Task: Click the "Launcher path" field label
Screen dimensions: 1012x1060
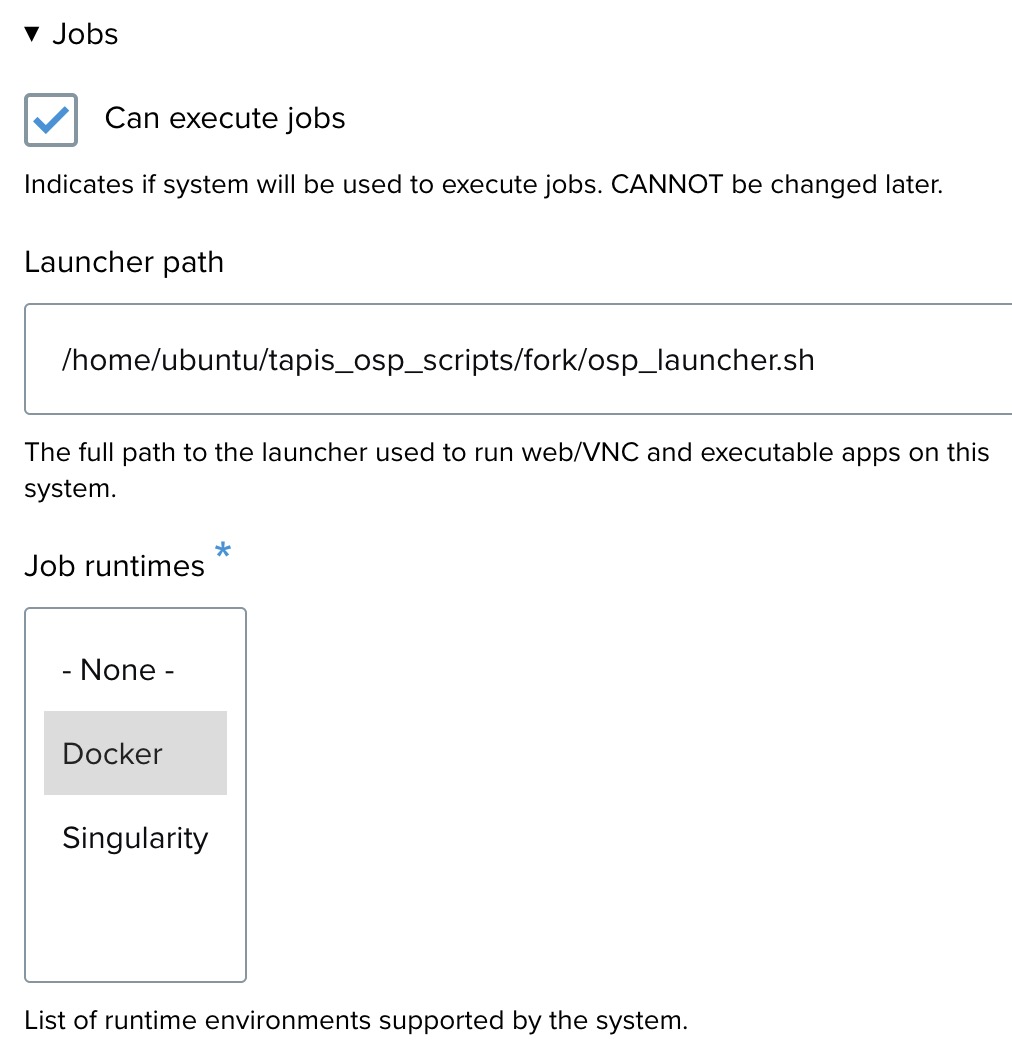Action: click(124, 263)
